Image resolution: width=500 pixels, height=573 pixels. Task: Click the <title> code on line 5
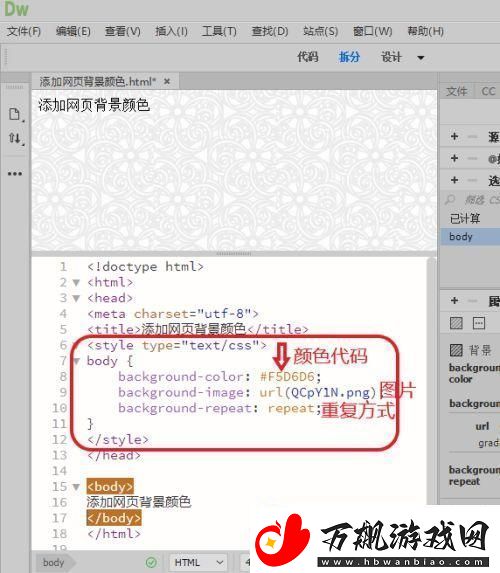pyautogui.click(x=198, y=330)
